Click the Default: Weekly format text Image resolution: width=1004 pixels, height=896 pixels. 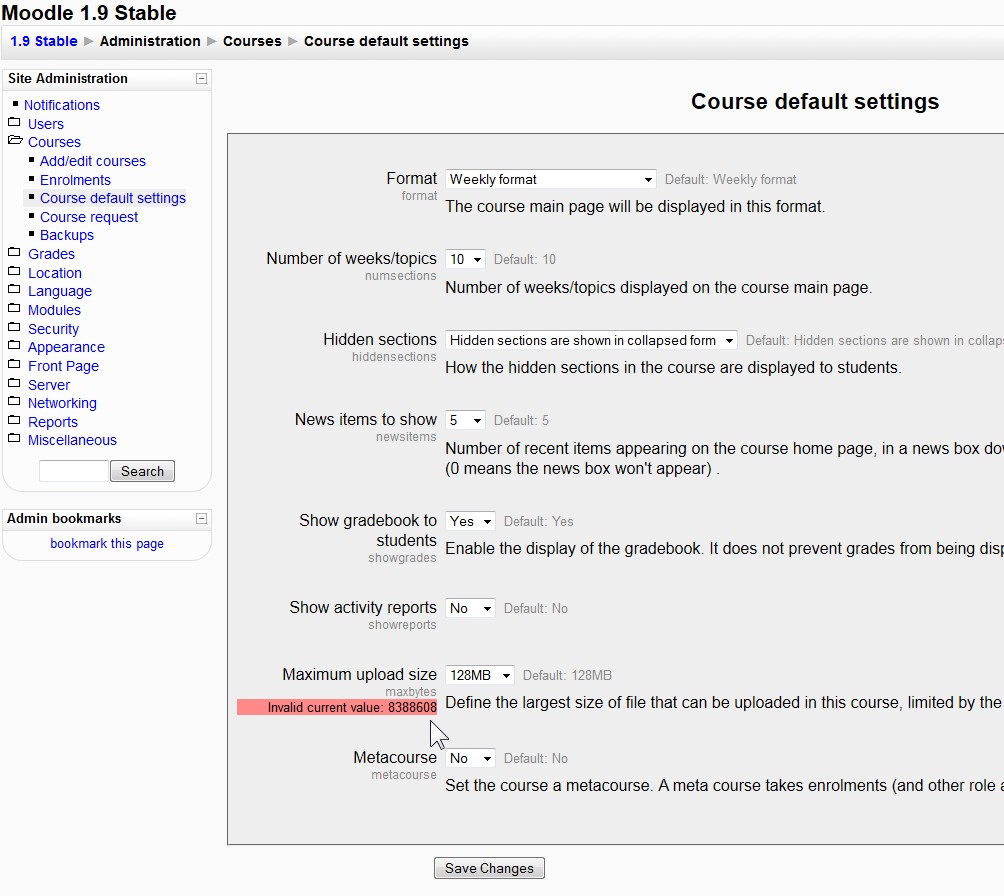click(x=731, y=180)
